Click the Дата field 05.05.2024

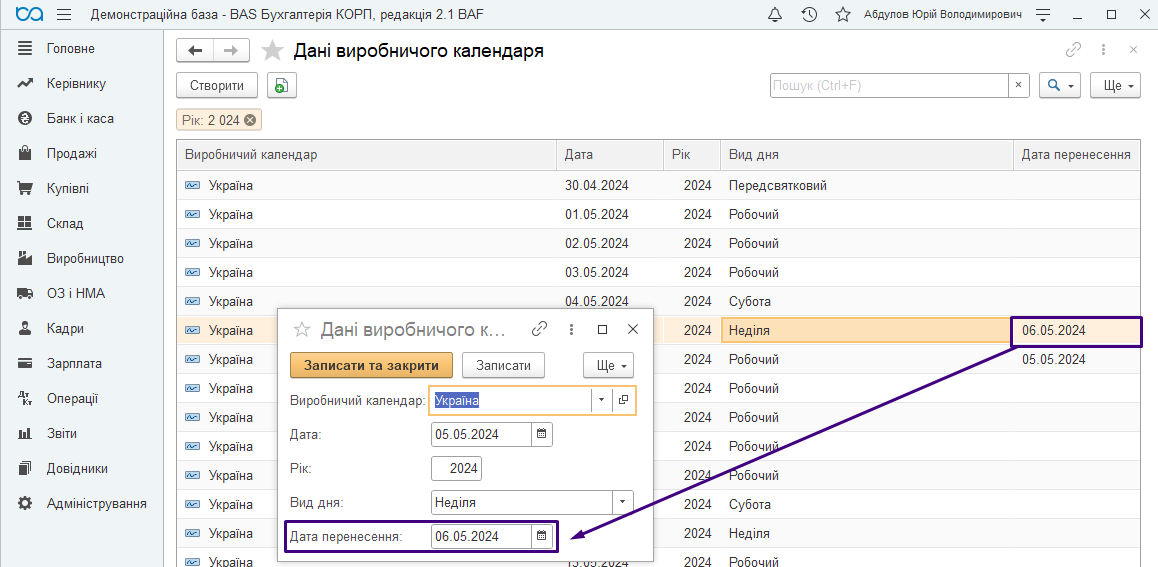481,435
